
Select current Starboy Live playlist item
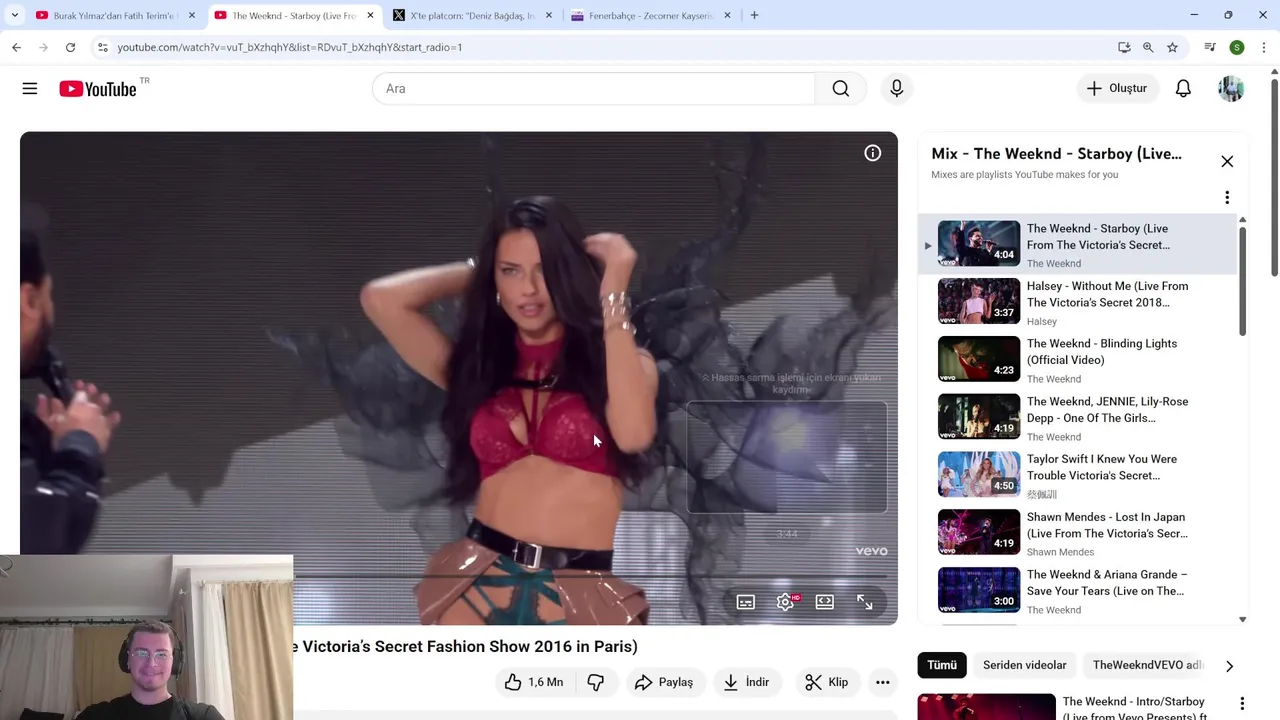pyautogui.click(x=1077, y=245)
